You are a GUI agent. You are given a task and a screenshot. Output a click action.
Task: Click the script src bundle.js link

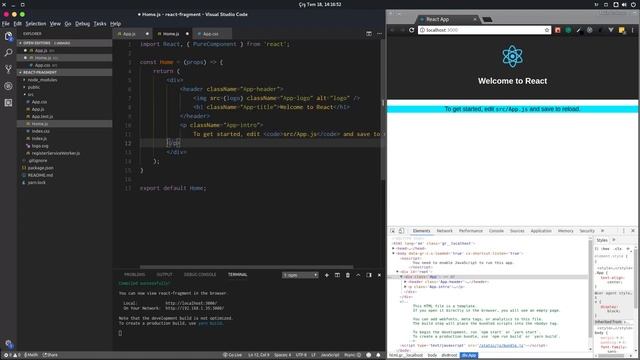tap(501, 346)
